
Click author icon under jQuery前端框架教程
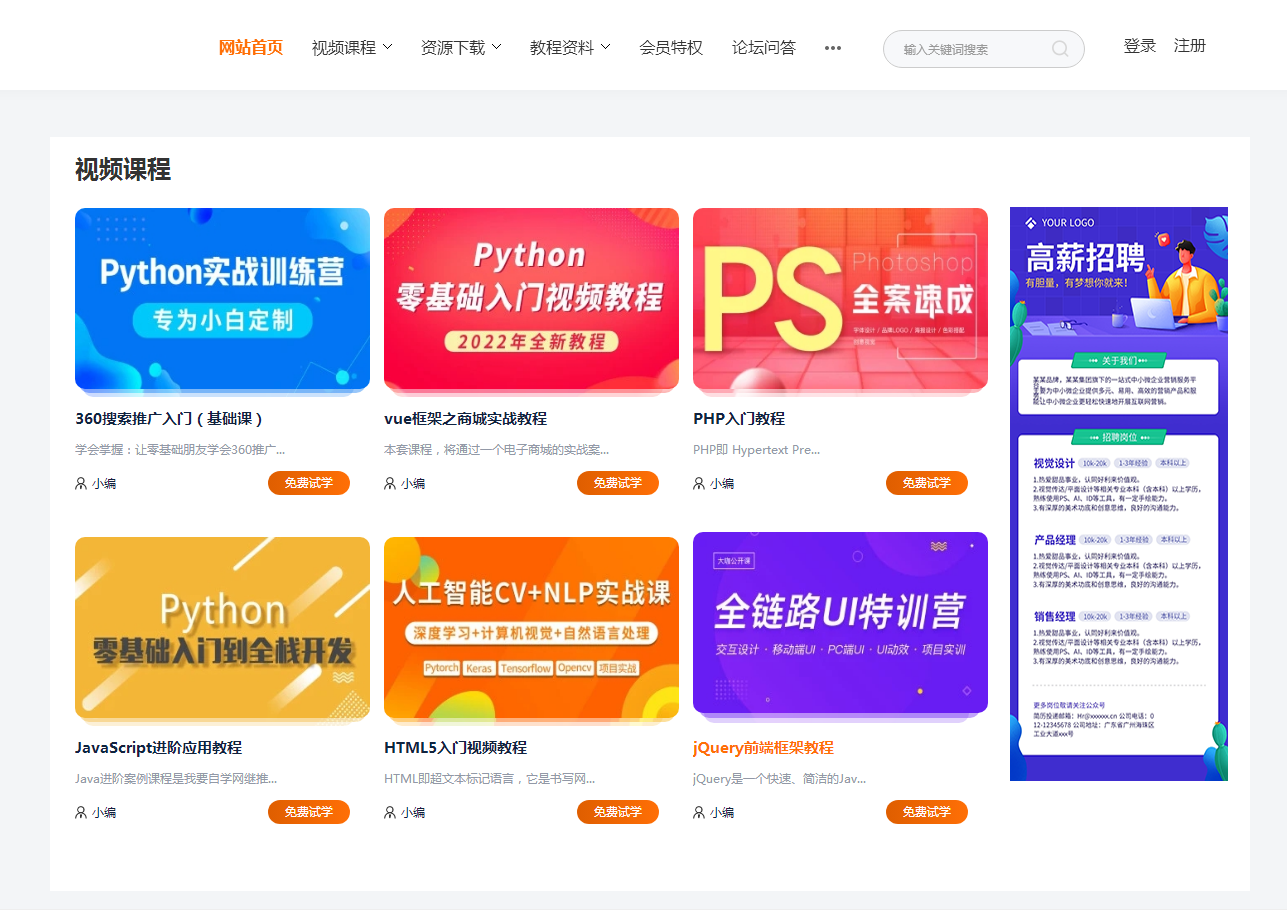click(x=699, y=812)
